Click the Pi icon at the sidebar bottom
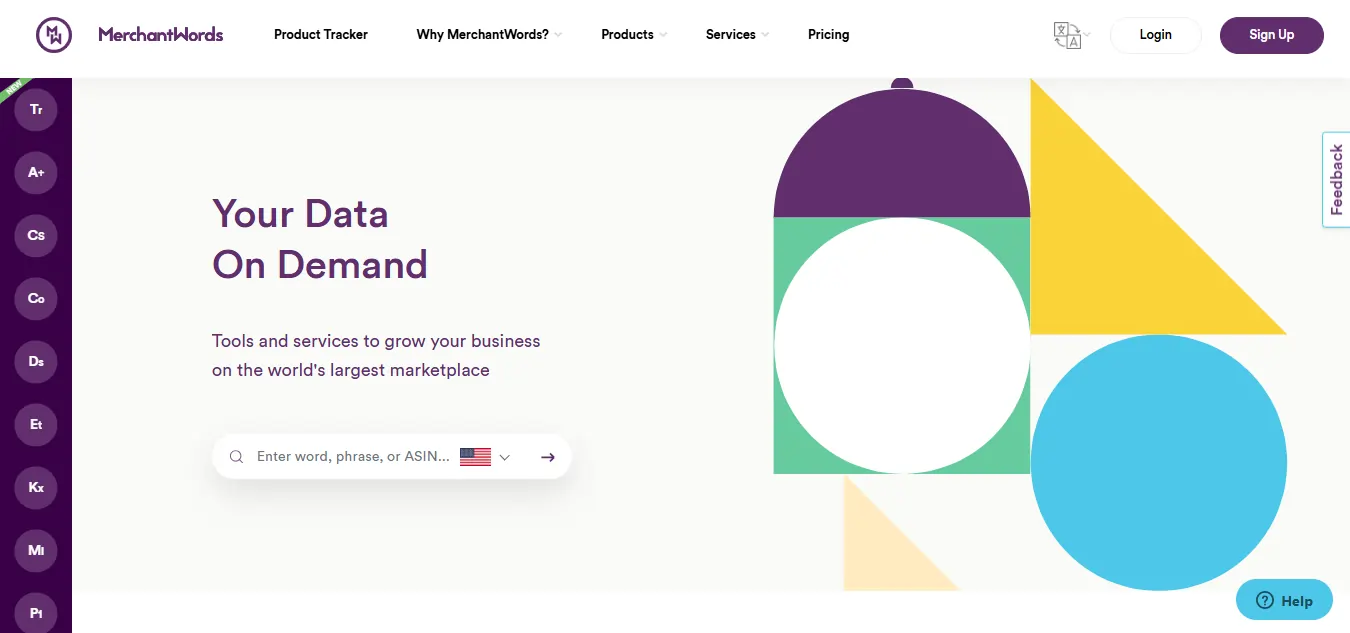 (x=35, y=612)
